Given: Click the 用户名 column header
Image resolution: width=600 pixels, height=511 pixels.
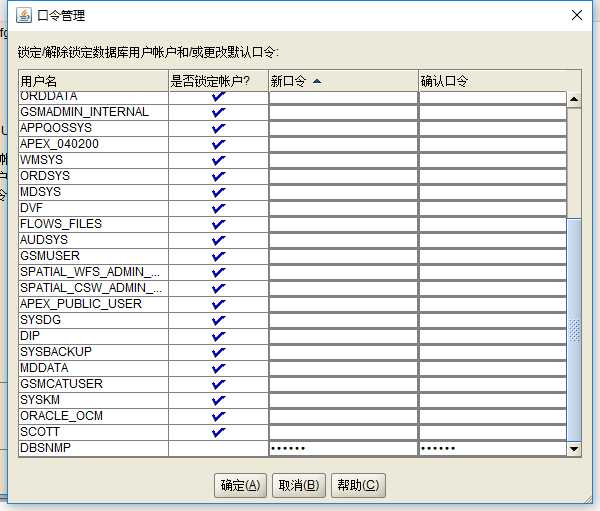Looking at the screenshot, I should point(93,81).
